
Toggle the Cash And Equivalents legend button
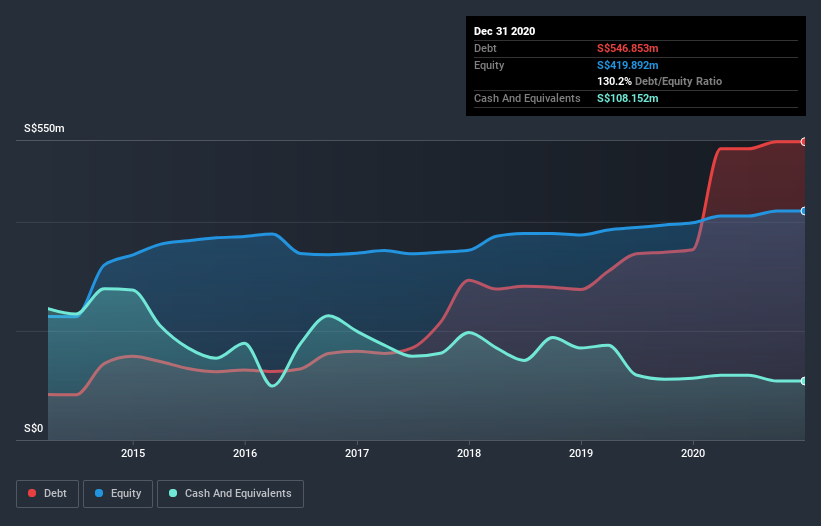click(230, 494)
